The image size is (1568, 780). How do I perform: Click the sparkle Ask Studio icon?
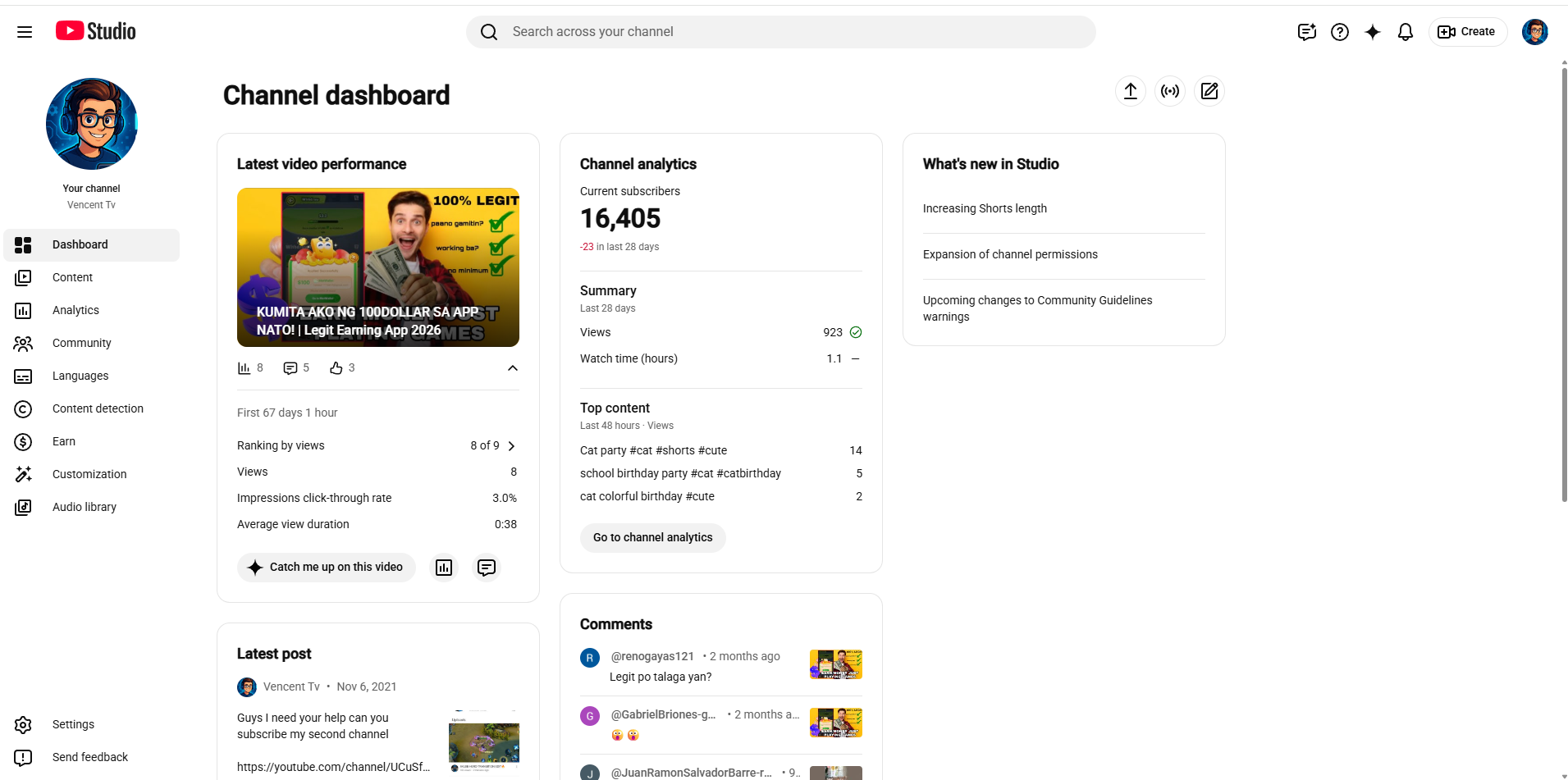[x=1373, y=32]
